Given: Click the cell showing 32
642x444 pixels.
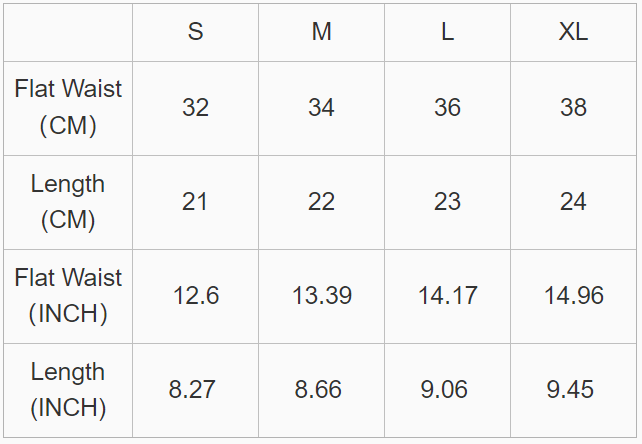Looking at the screenshot, I should pos(195,109).
